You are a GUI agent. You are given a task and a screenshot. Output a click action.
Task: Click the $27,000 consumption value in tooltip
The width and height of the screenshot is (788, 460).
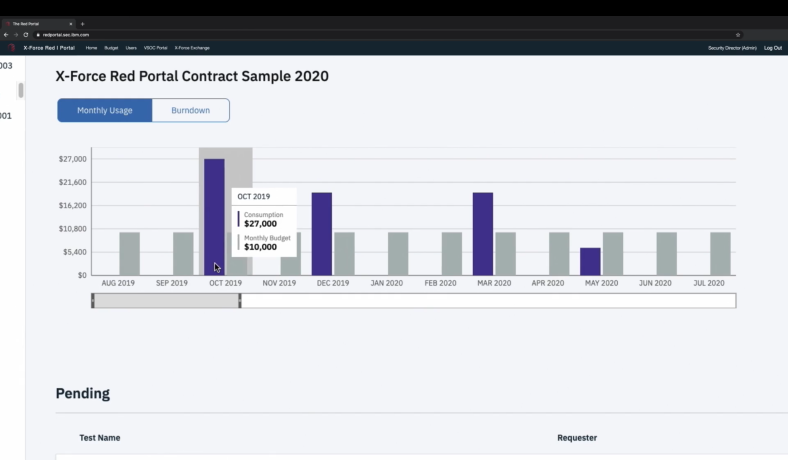tap(260, 224)
